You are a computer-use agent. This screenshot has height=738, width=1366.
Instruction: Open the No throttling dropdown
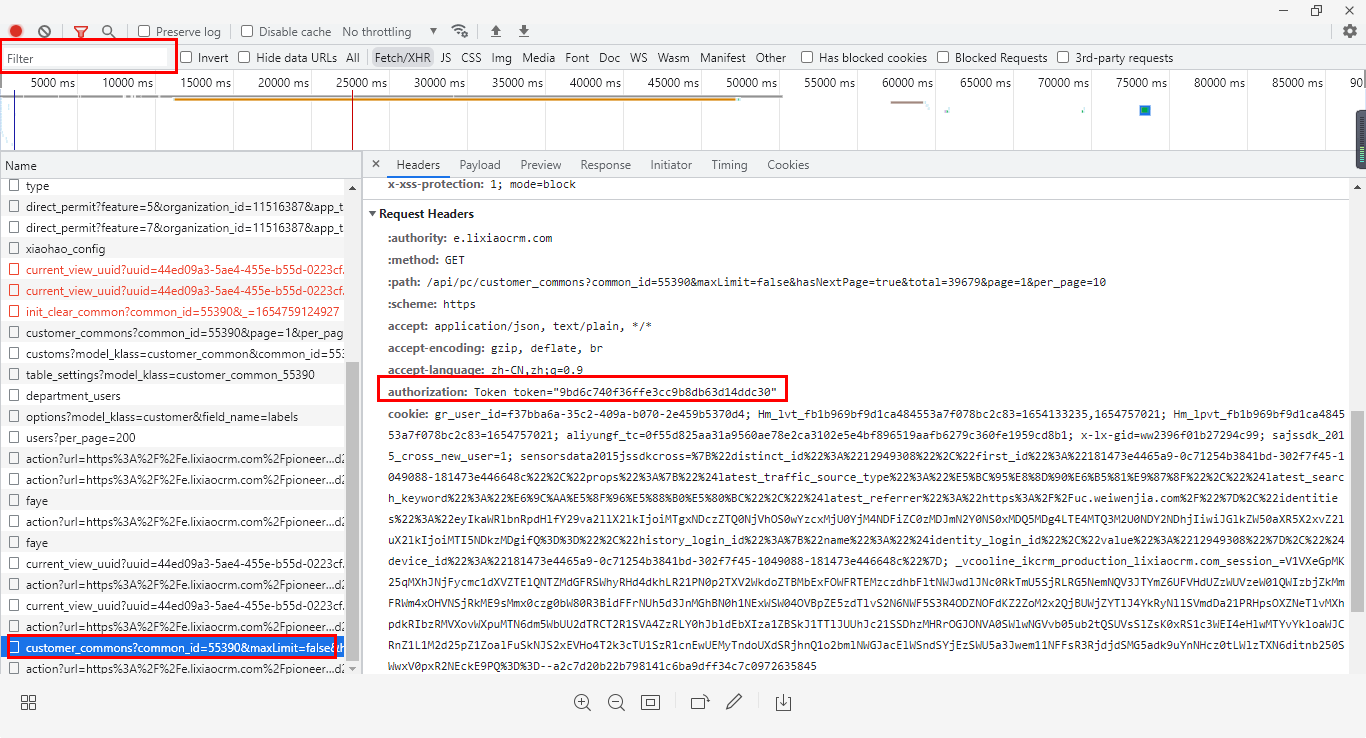(x=390, y=31)
